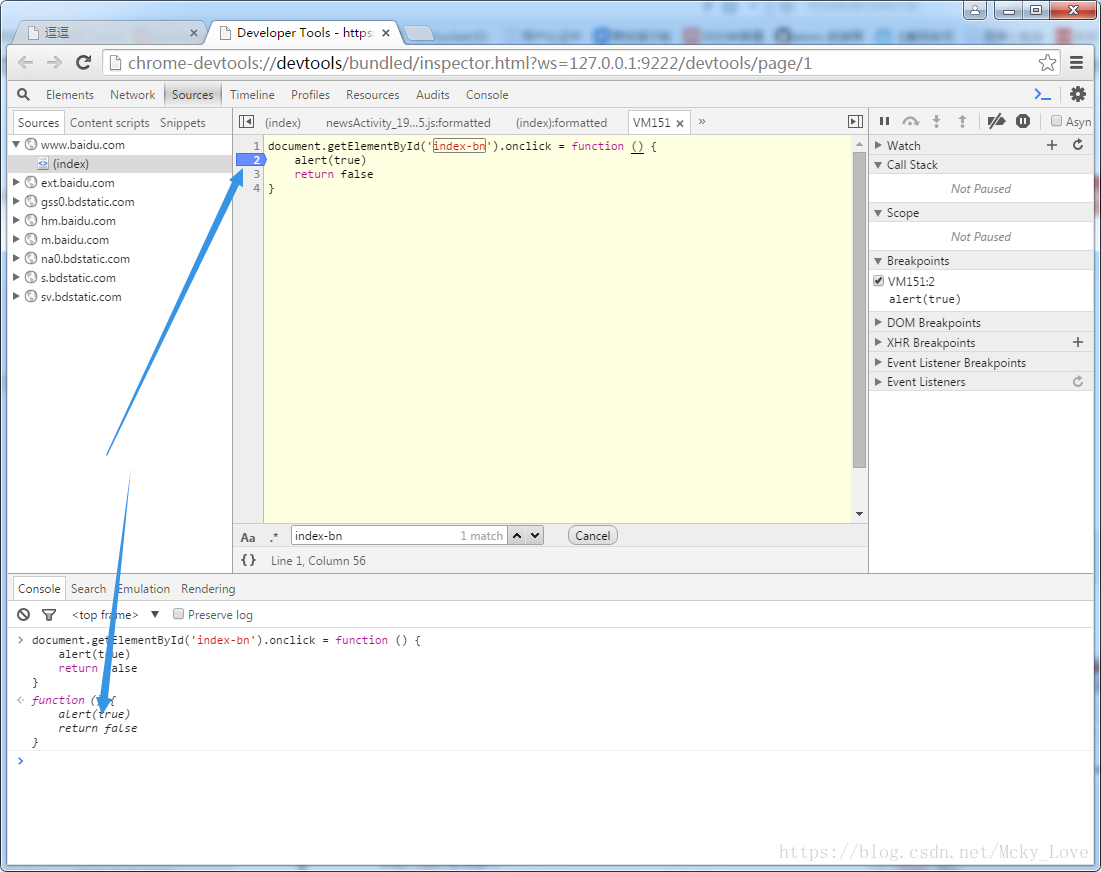Toggle Async call stack checkbox

1056,121
